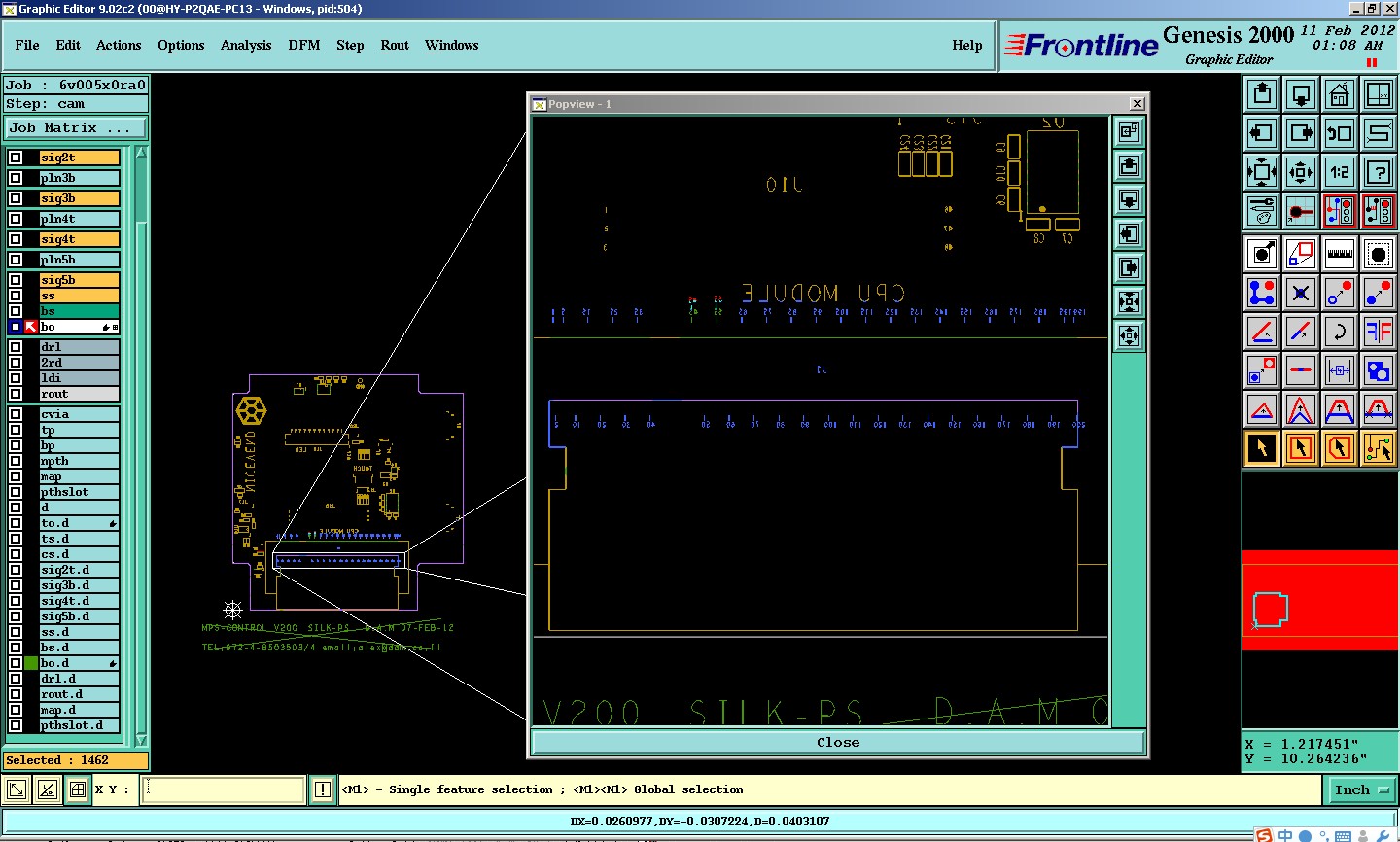The image size is (1400, 842).
Task: Open the Edit menu
Action: (x=68, y=45)
